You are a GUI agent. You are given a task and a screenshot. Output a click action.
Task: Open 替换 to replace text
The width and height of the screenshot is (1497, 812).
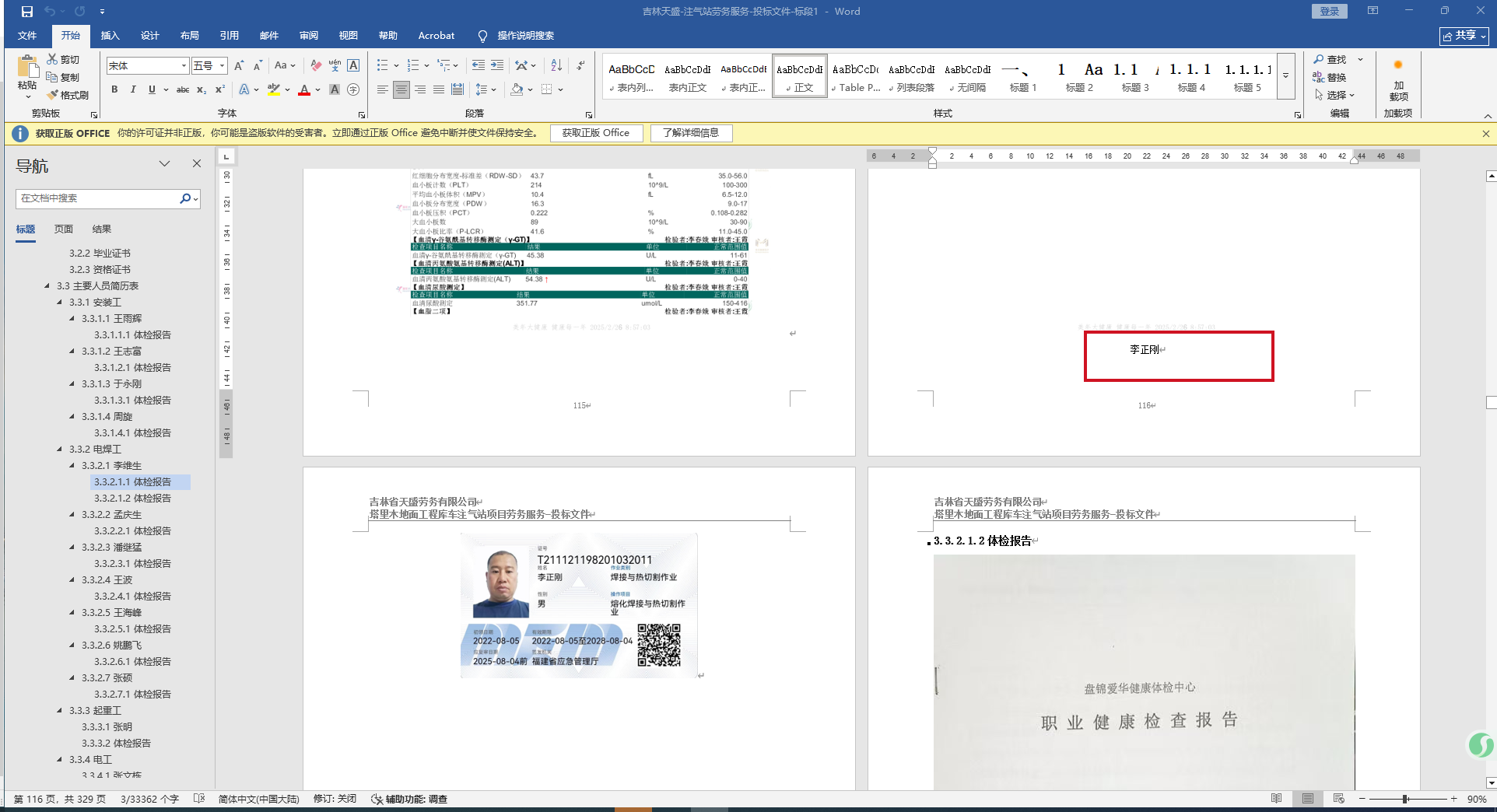click(x=1330, y=77)
